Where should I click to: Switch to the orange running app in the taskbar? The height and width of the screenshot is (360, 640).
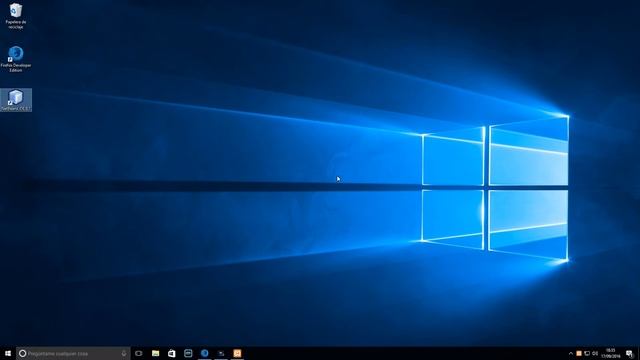tap(237, 353)
